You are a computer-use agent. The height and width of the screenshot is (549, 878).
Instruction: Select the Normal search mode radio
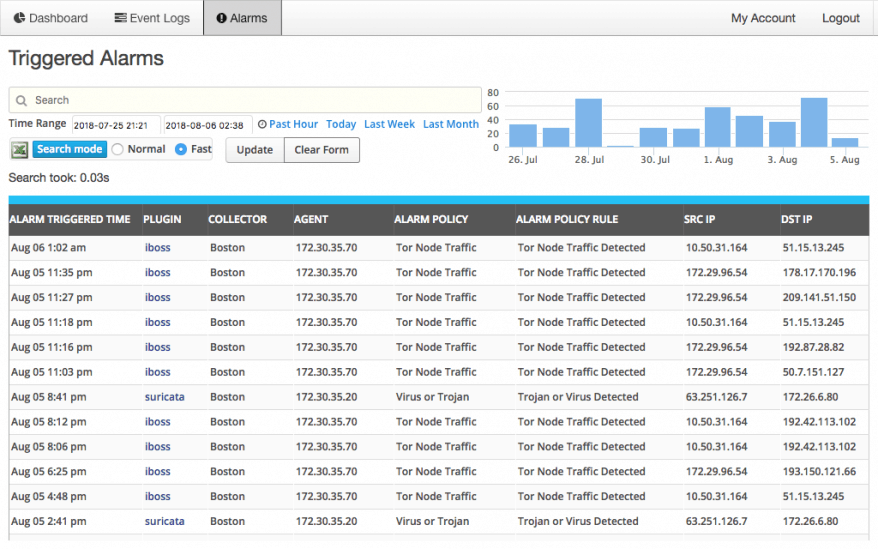pos(117,149)
